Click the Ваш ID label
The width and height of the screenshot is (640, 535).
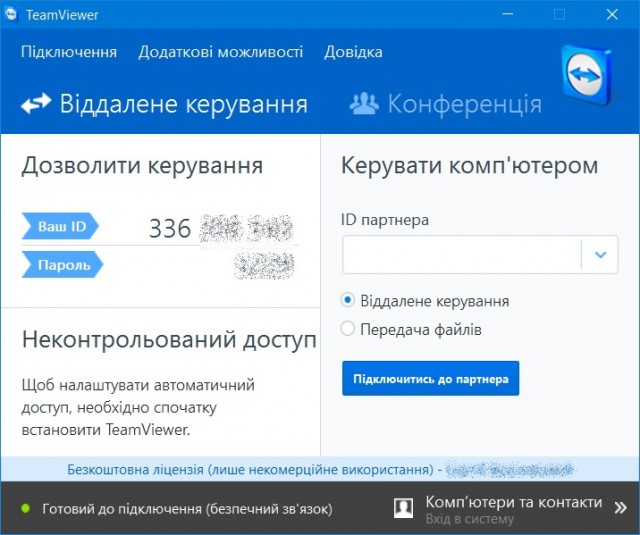(60, 226)
